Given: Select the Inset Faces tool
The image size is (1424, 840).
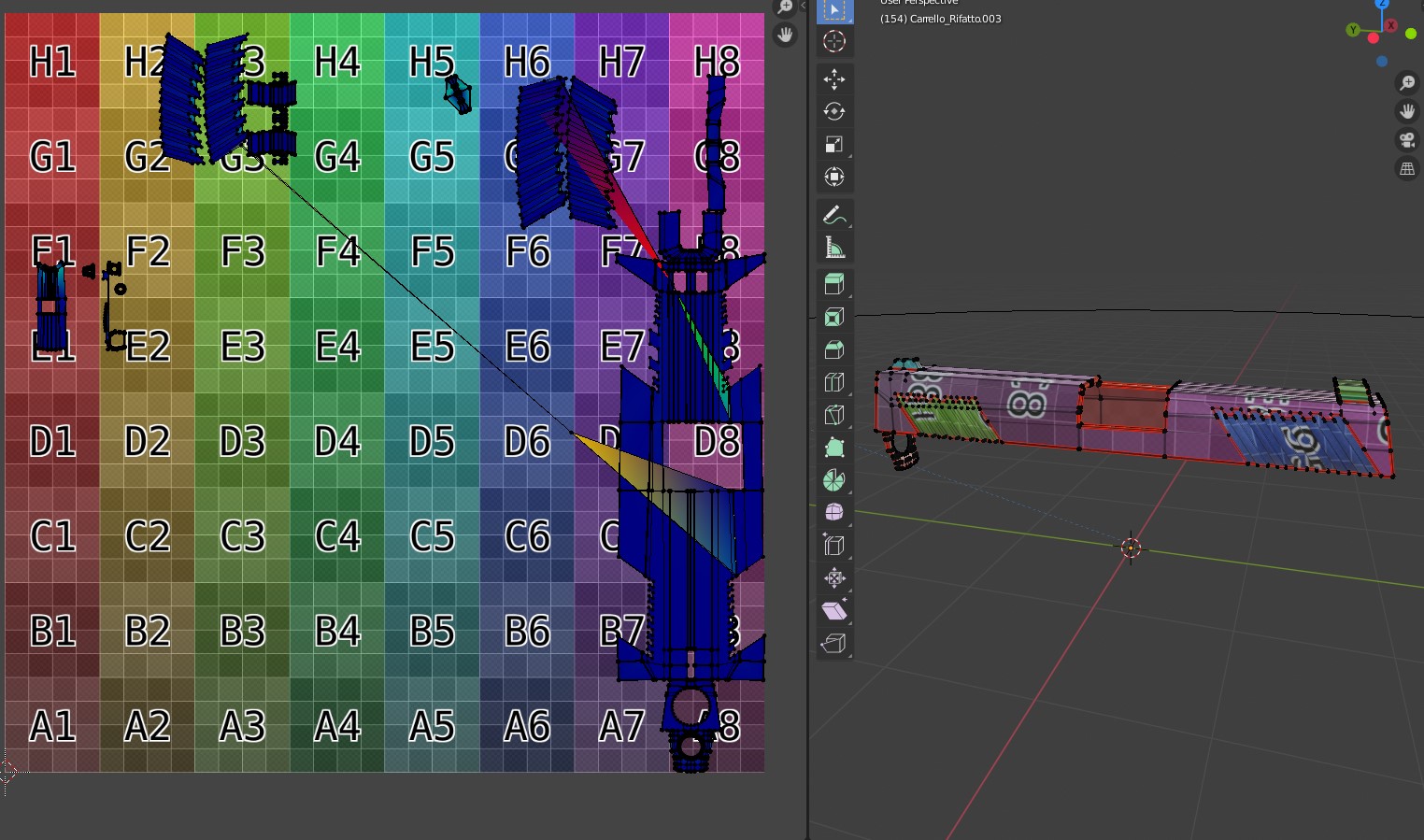Looking at the screenshot, I should (834, 317).
